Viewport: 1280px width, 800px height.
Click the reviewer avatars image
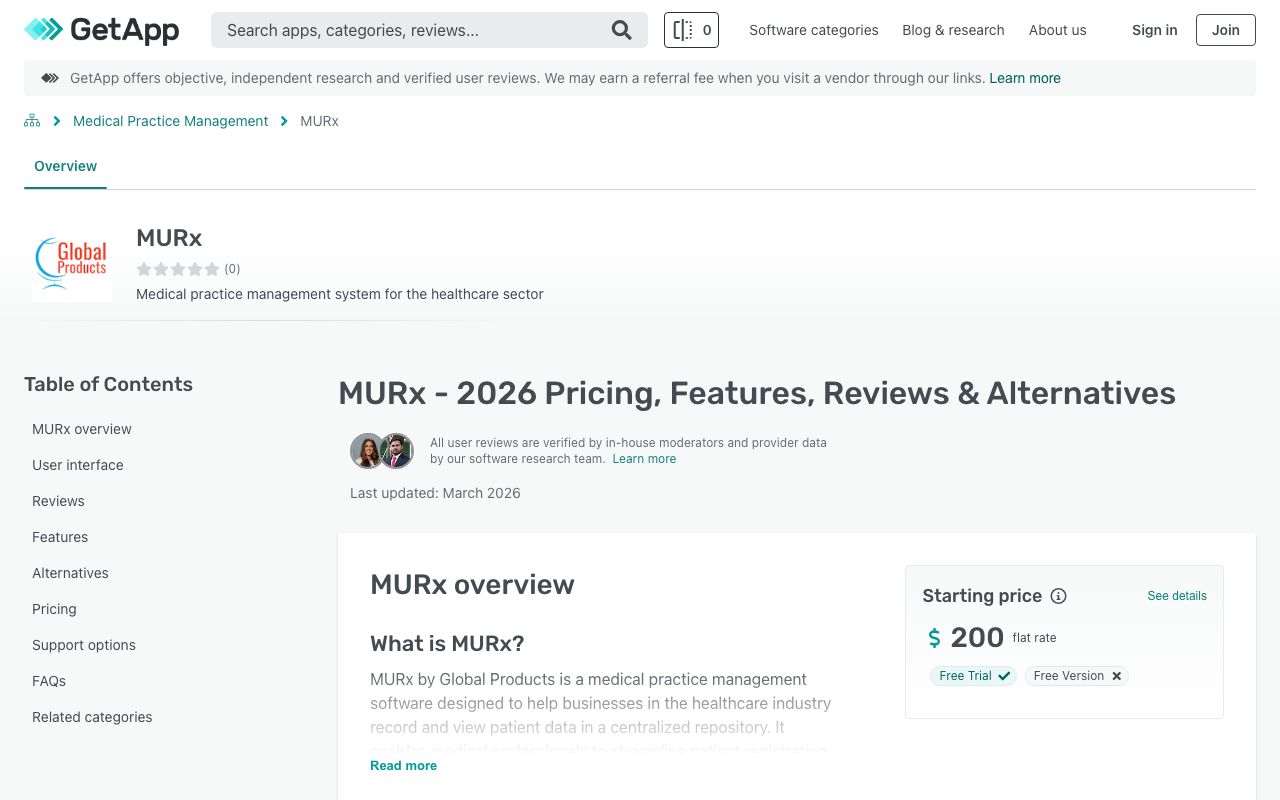pyautogui.click(x=382, y=451)
